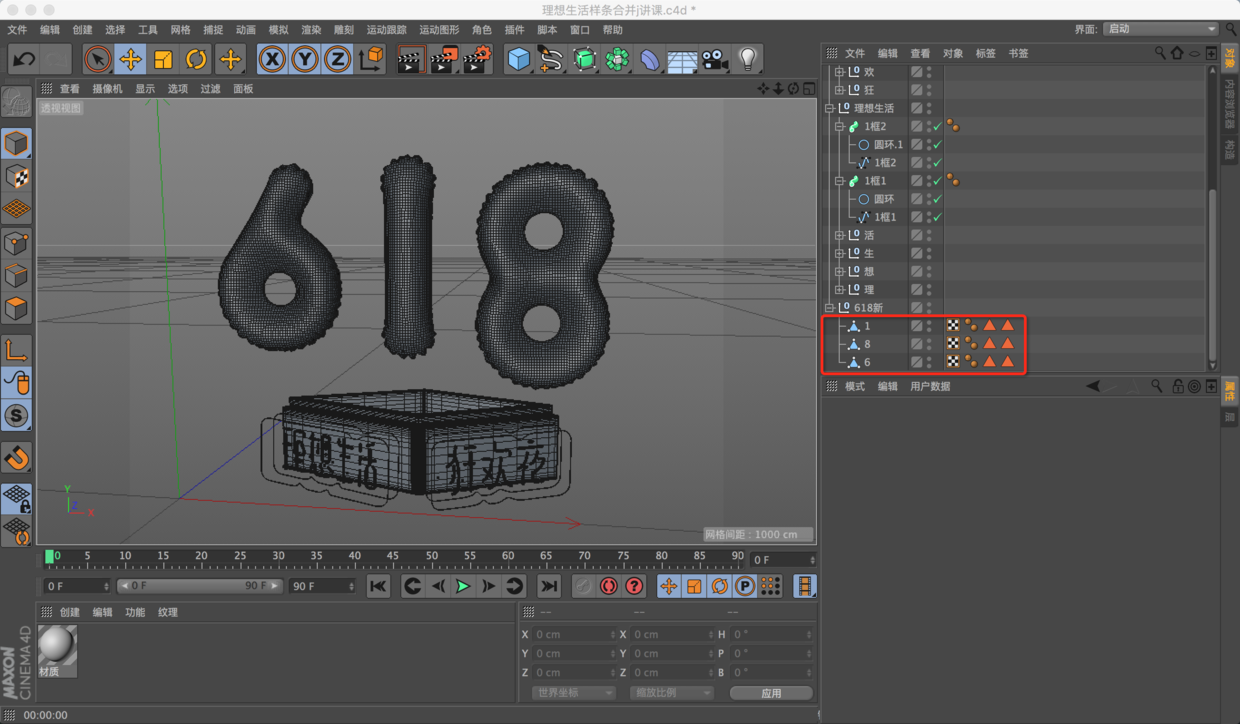Viewport: 1240px width, 724px height.
Task: Open the 渲染 menu in menu bar
Action: pyautogui.click(x=311, y=30)
